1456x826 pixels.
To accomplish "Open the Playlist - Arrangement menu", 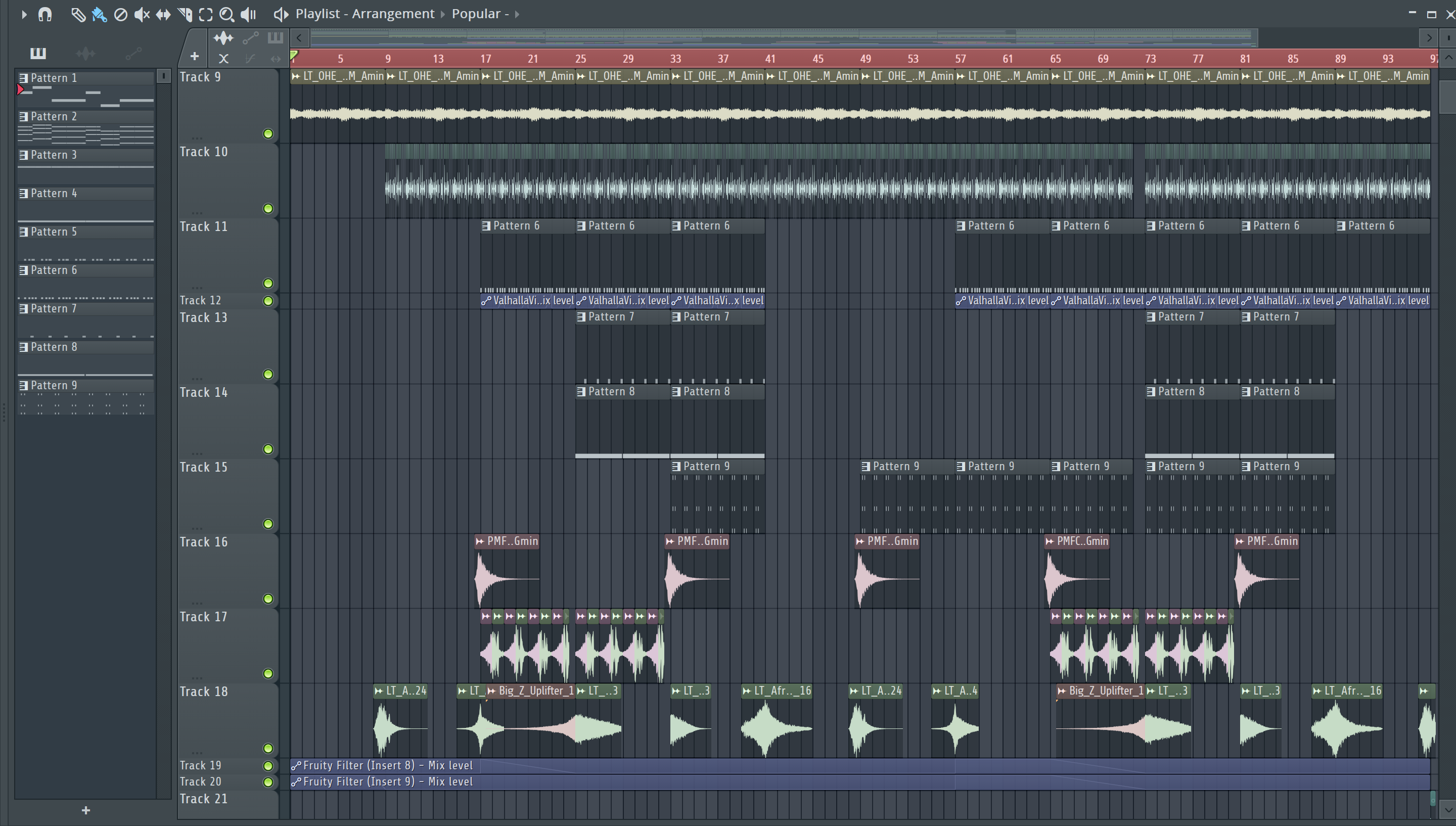I will pyautogui.click(x=365, y=14).
